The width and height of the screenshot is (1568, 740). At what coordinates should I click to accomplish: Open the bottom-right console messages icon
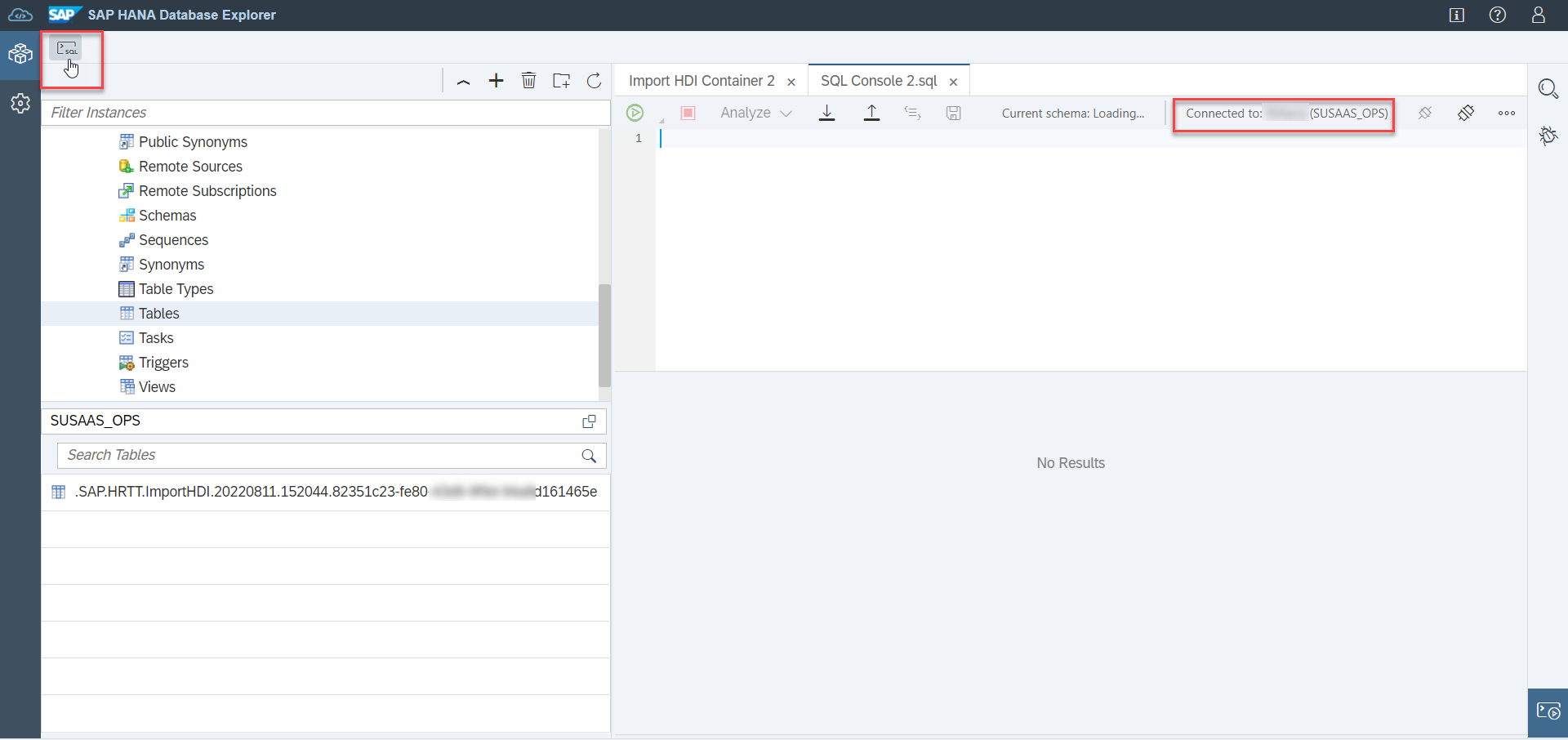pos(1548,712)
